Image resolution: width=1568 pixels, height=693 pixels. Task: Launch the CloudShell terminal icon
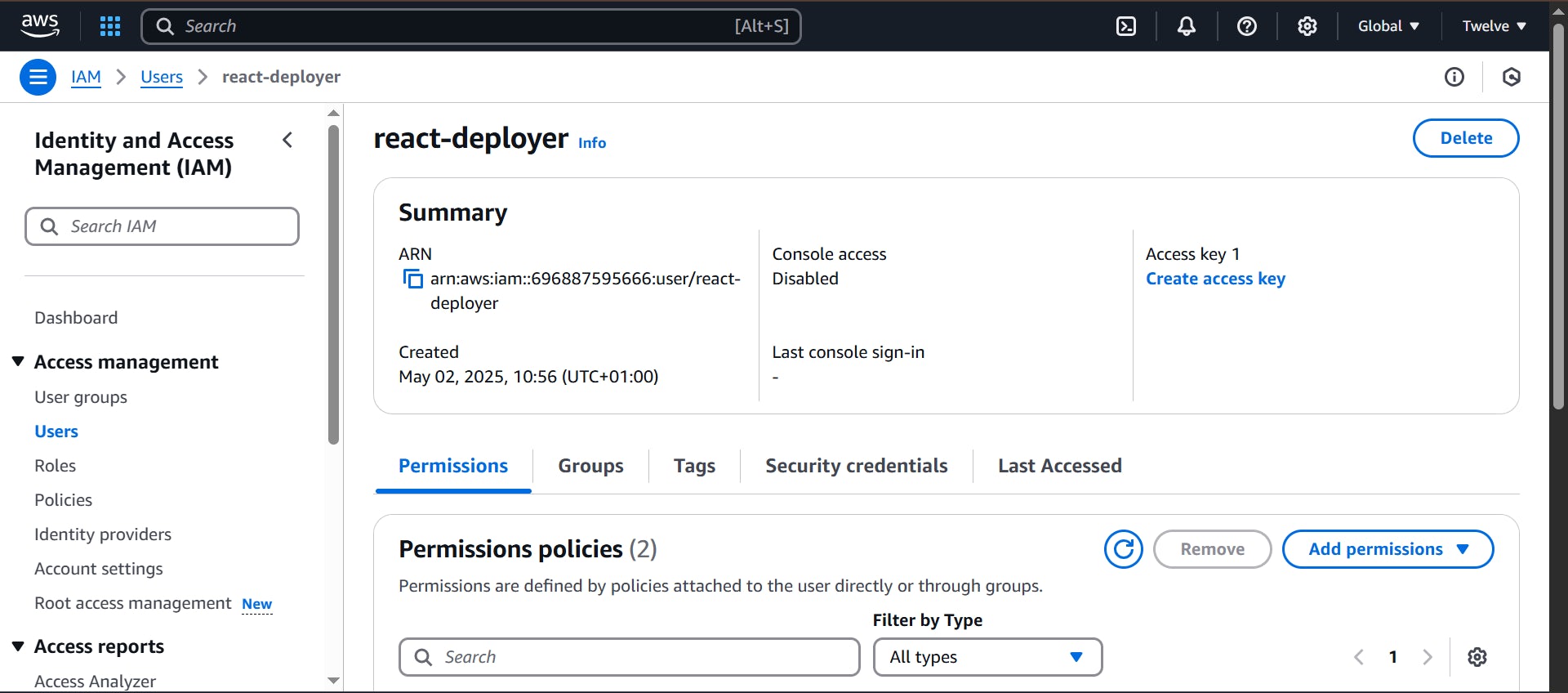click(x=1126, y=26)
